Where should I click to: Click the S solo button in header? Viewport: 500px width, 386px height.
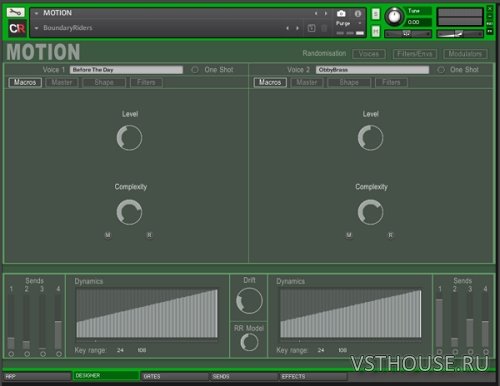376,14
